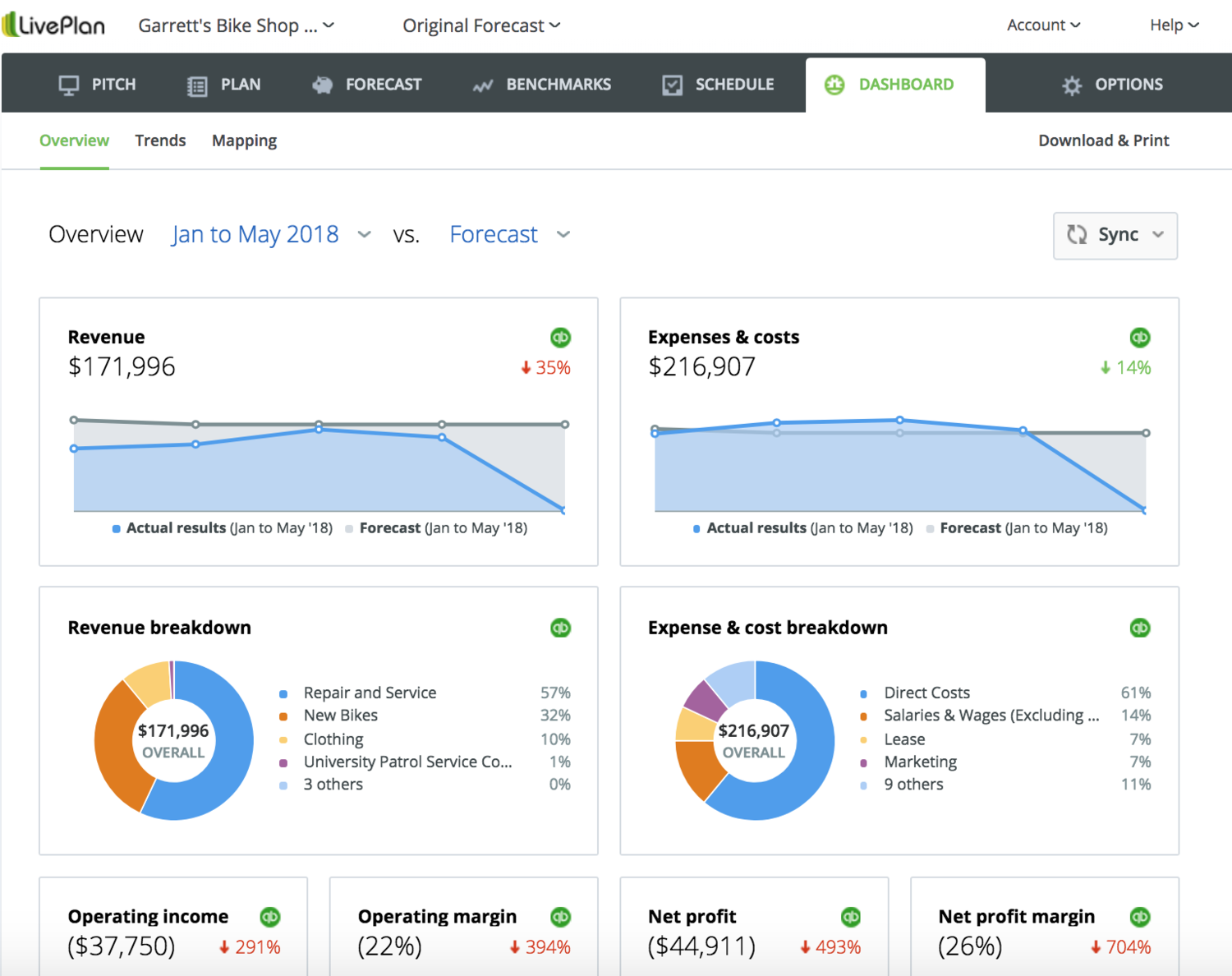This screenshot has width=1232, height=976.
Task: Click QuickBooks icon on Net profit card
Action: pos(850,917)
